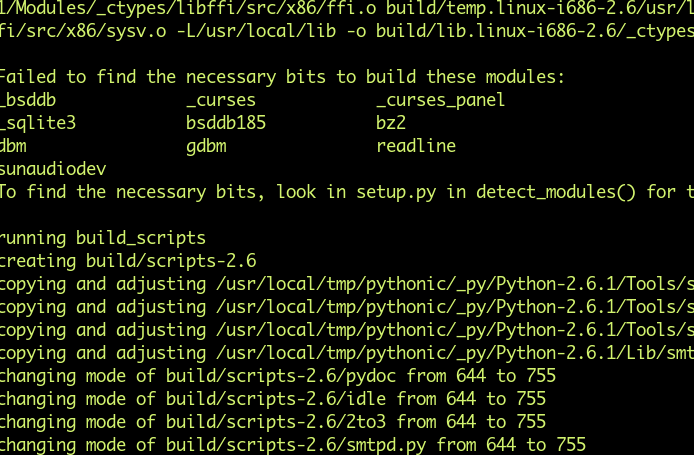Click the copying line ending in Lib/smt
694x455 pixels.
pos(346,353)
